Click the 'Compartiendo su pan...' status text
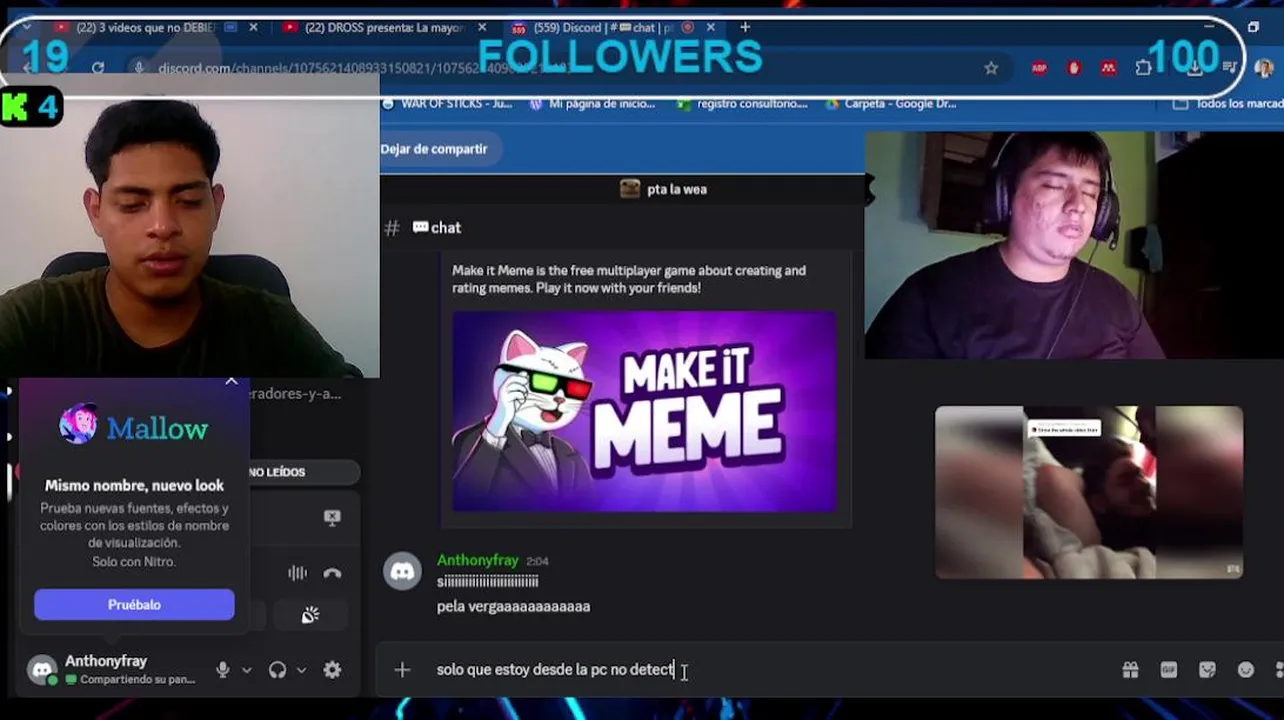Screen dimensions: 1284x720 point(138,679)
